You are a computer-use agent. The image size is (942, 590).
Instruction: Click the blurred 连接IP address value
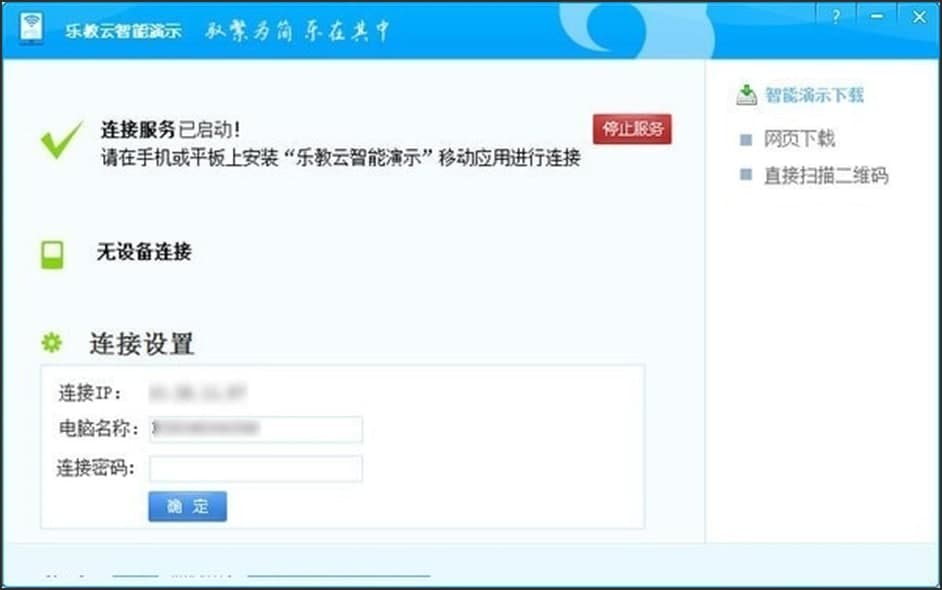197,393
